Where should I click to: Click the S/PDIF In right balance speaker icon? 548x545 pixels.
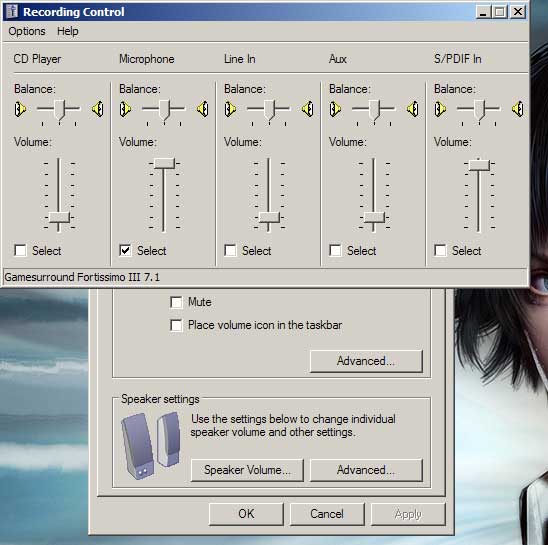point(518,109)
